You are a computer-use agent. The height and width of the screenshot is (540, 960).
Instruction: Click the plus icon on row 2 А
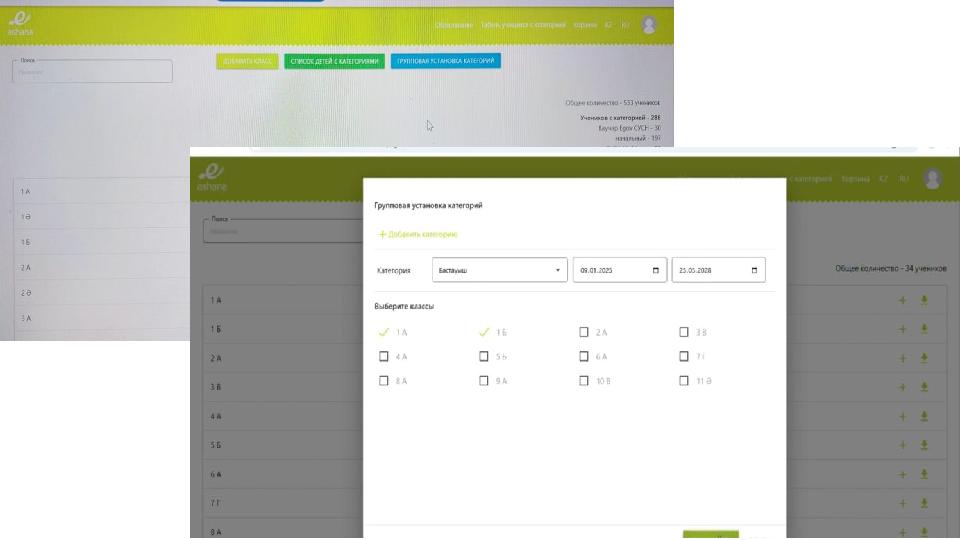coord(902,358)
